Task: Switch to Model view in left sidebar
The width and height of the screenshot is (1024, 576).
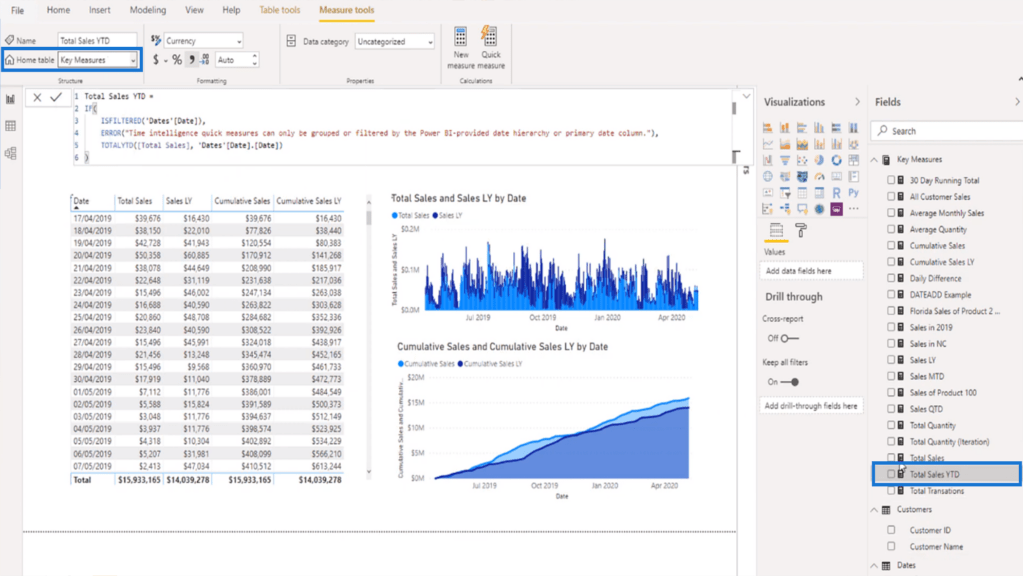Action: click(10, 153)
